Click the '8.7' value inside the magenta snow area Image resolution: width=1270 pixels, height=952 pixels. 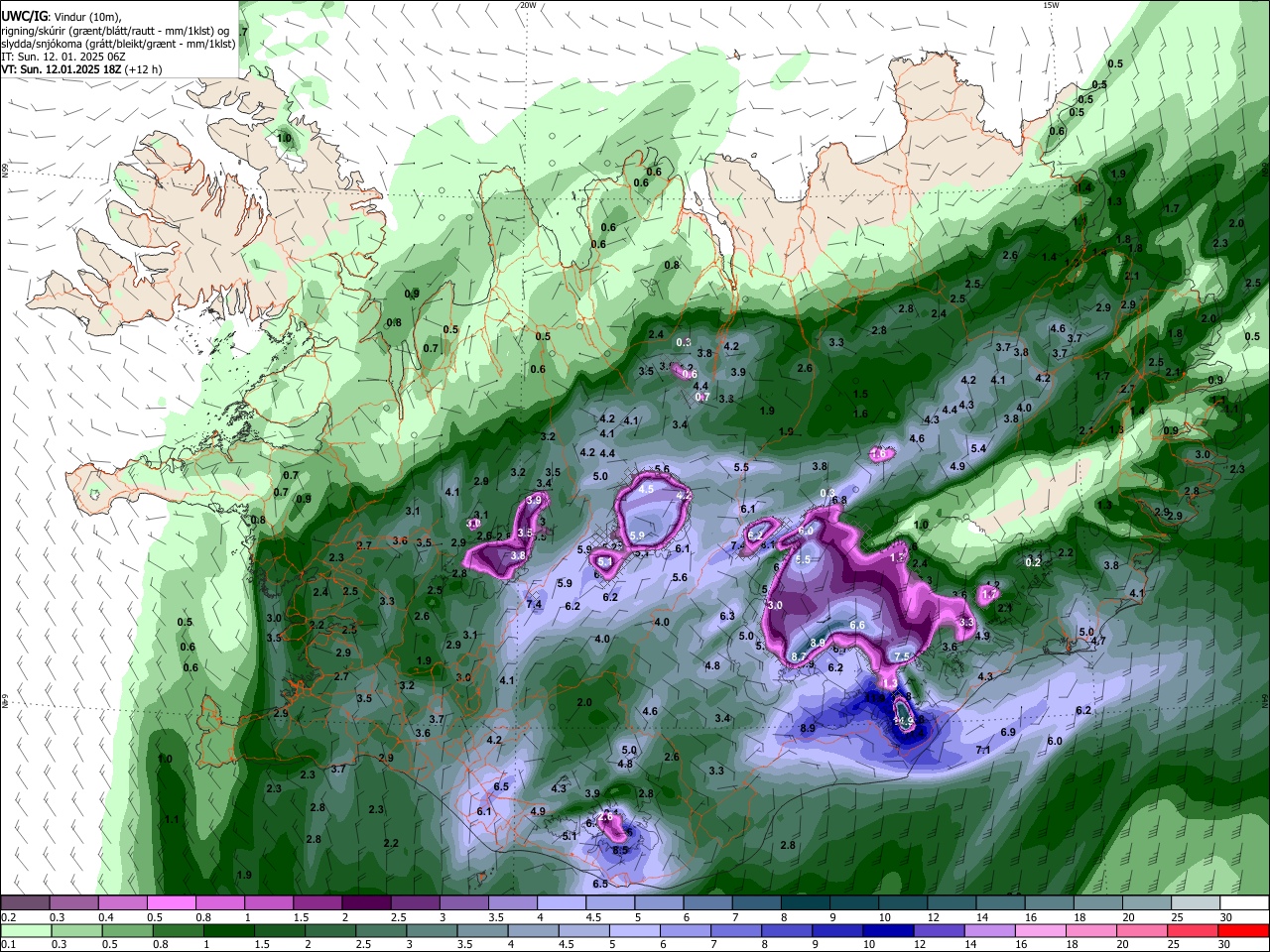click(798, 656)
